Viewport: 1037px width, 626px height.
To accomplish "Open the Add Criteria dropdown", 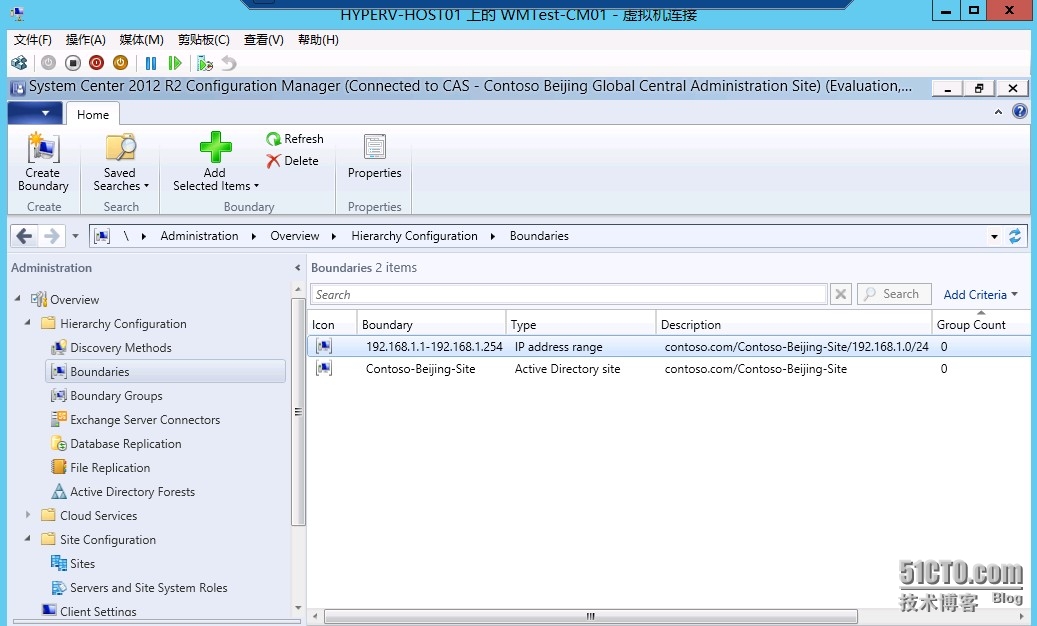I will tap(980, 295).
